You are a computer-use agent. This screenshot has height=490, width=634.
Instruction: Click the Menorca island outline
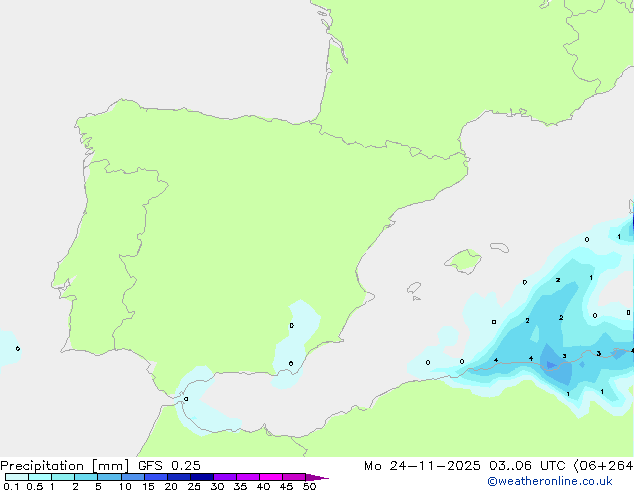pos(499,247)
